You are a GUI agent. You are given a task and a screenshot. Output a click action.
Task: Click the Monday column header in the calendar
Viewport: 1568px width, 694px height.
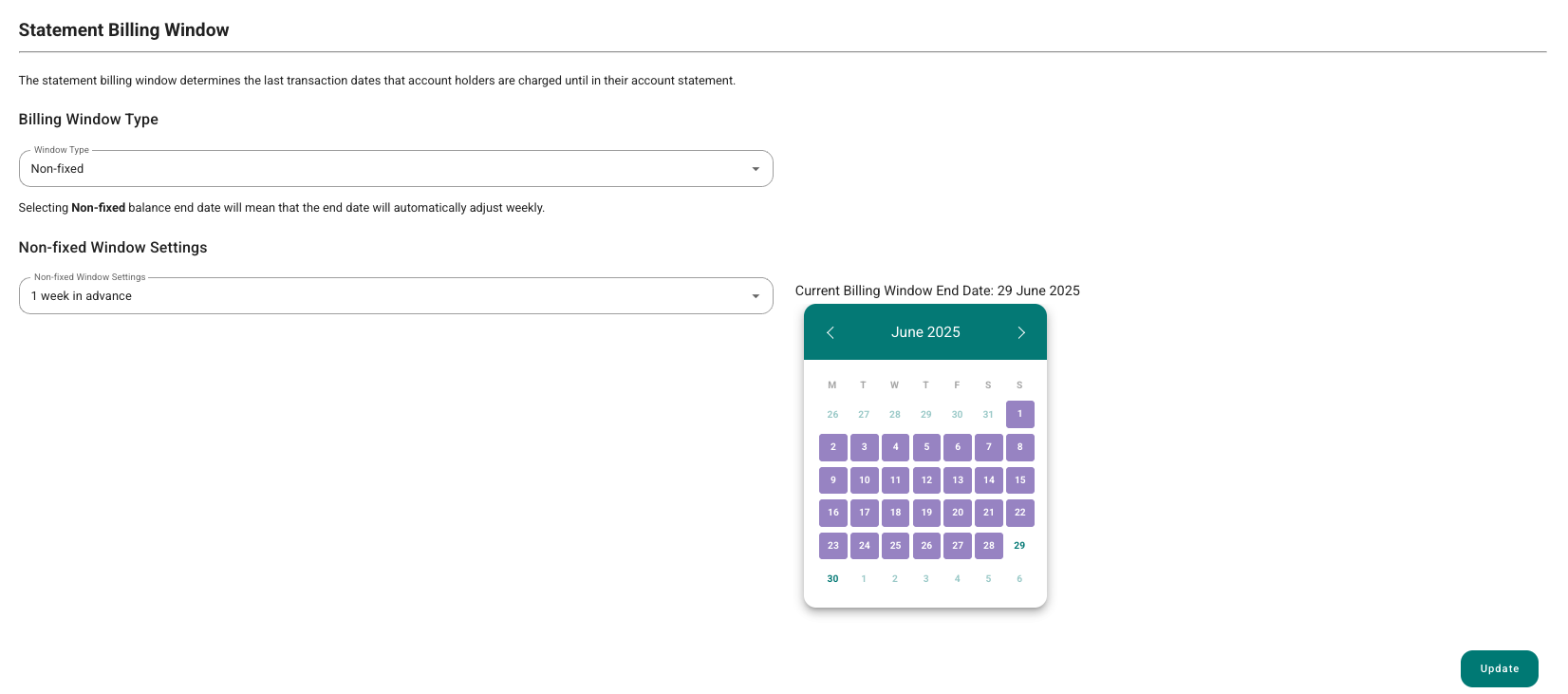coord(832,385)
